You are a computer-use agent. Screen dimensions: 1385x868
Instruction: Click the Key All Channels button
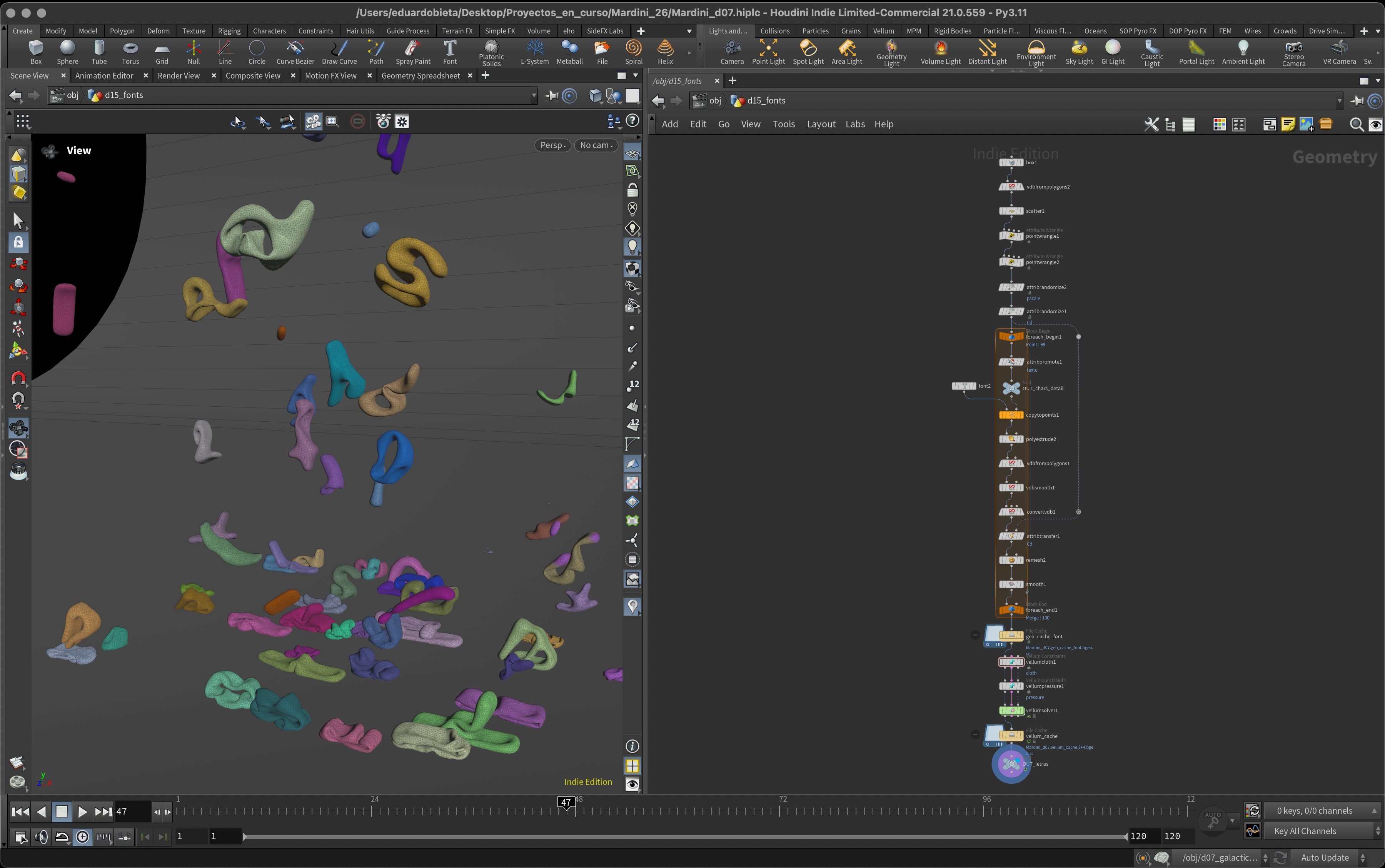click(x=1305, y=831)
